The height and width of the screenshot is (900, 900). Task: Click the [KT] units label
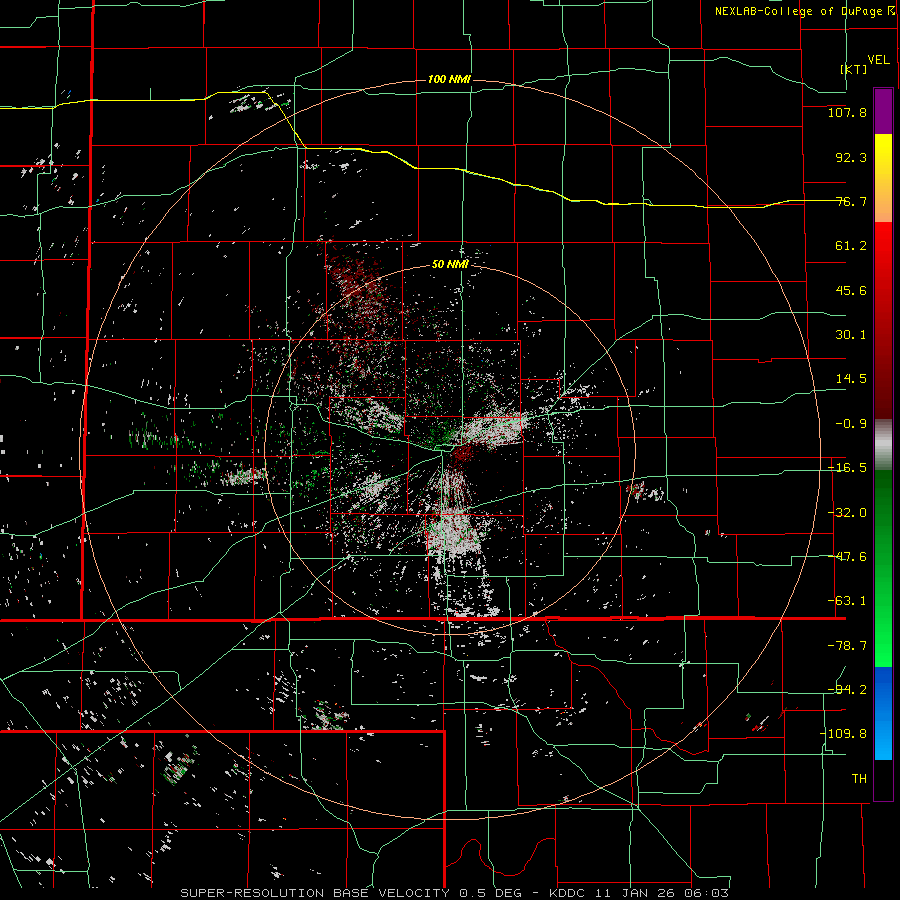tap(854, 69)
